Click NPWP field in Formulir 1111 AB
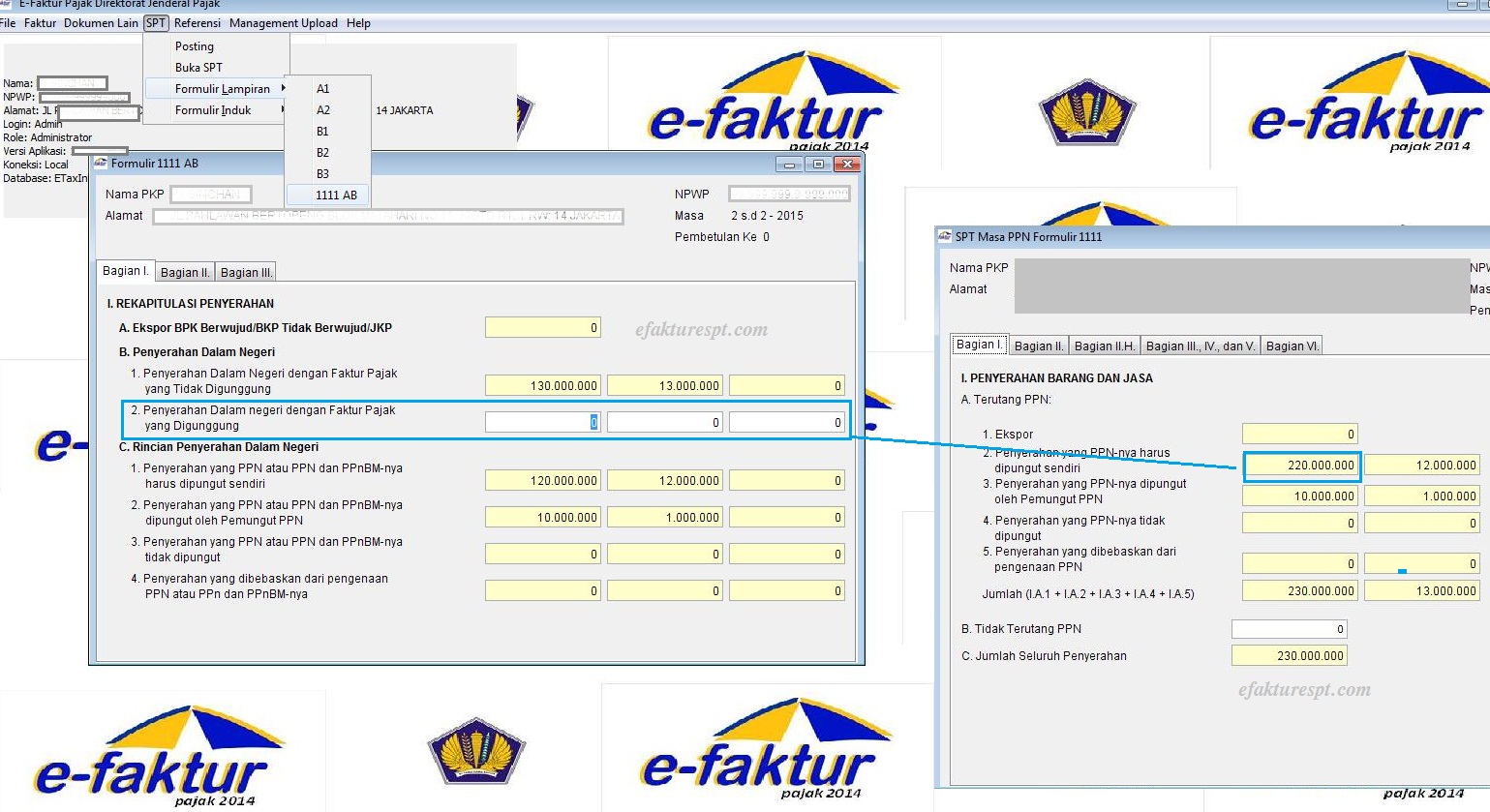This screenshot has height=812, width=1490. 789,195
